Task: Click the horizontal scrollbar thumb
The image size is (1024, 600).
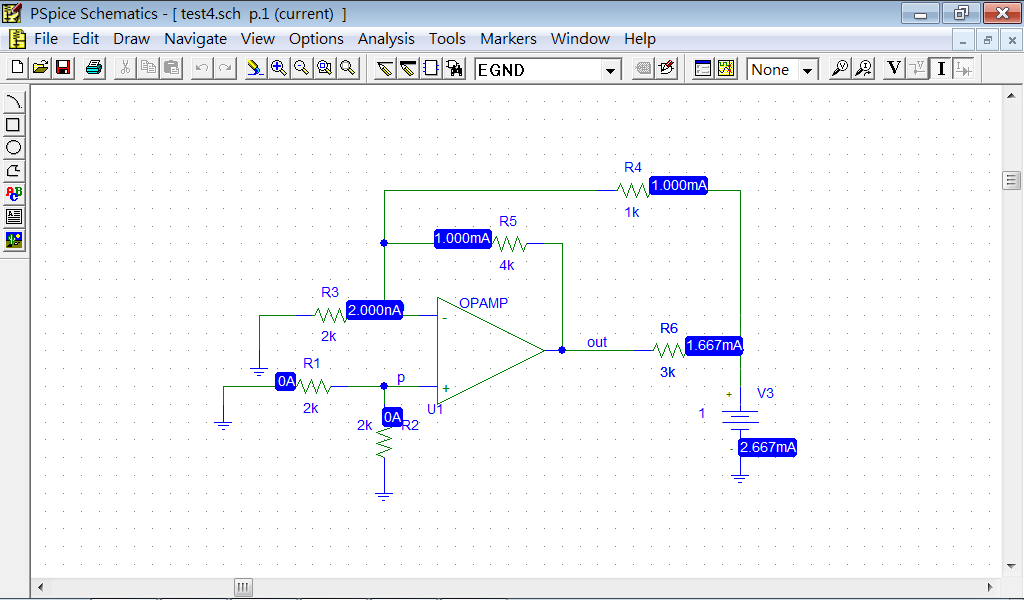Action: click(x=243, y=587)
